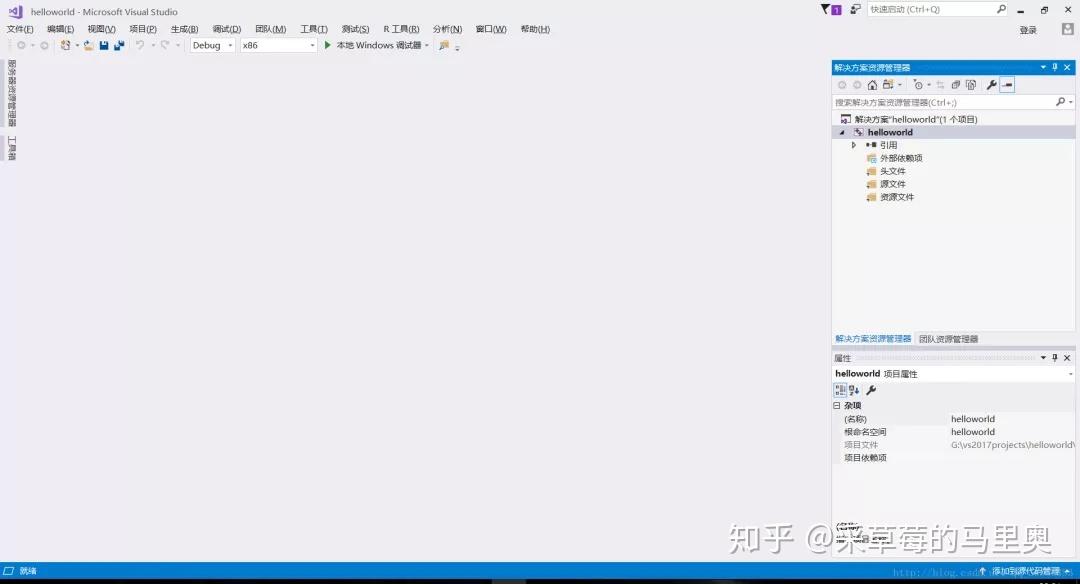The height and width of the screenshot is (584, 1080).
Task: Click the Undo icon on main toolbar
Action: pos(140,45)
